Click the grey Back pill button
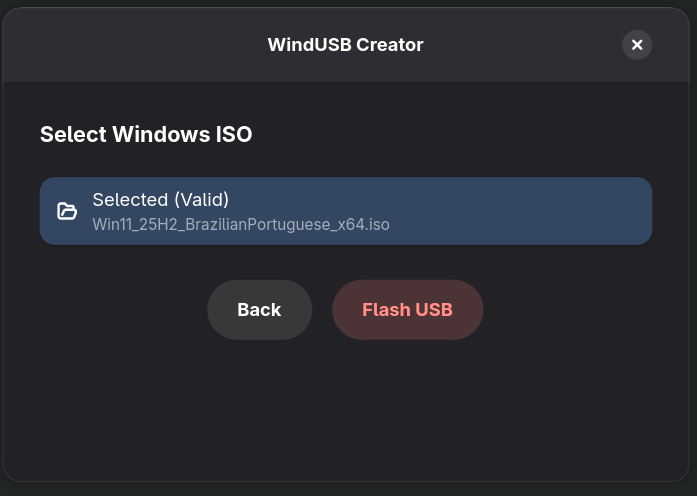 click(x=259, y=310)
